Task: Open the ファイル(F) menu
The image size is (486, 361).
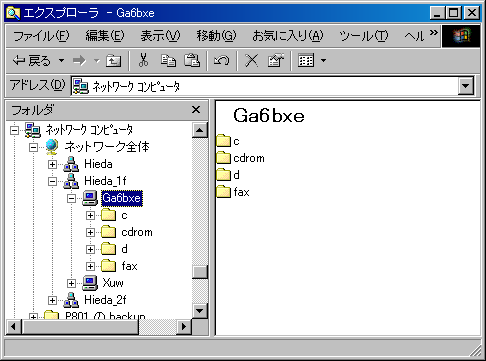Action: (x=41, y=35)
